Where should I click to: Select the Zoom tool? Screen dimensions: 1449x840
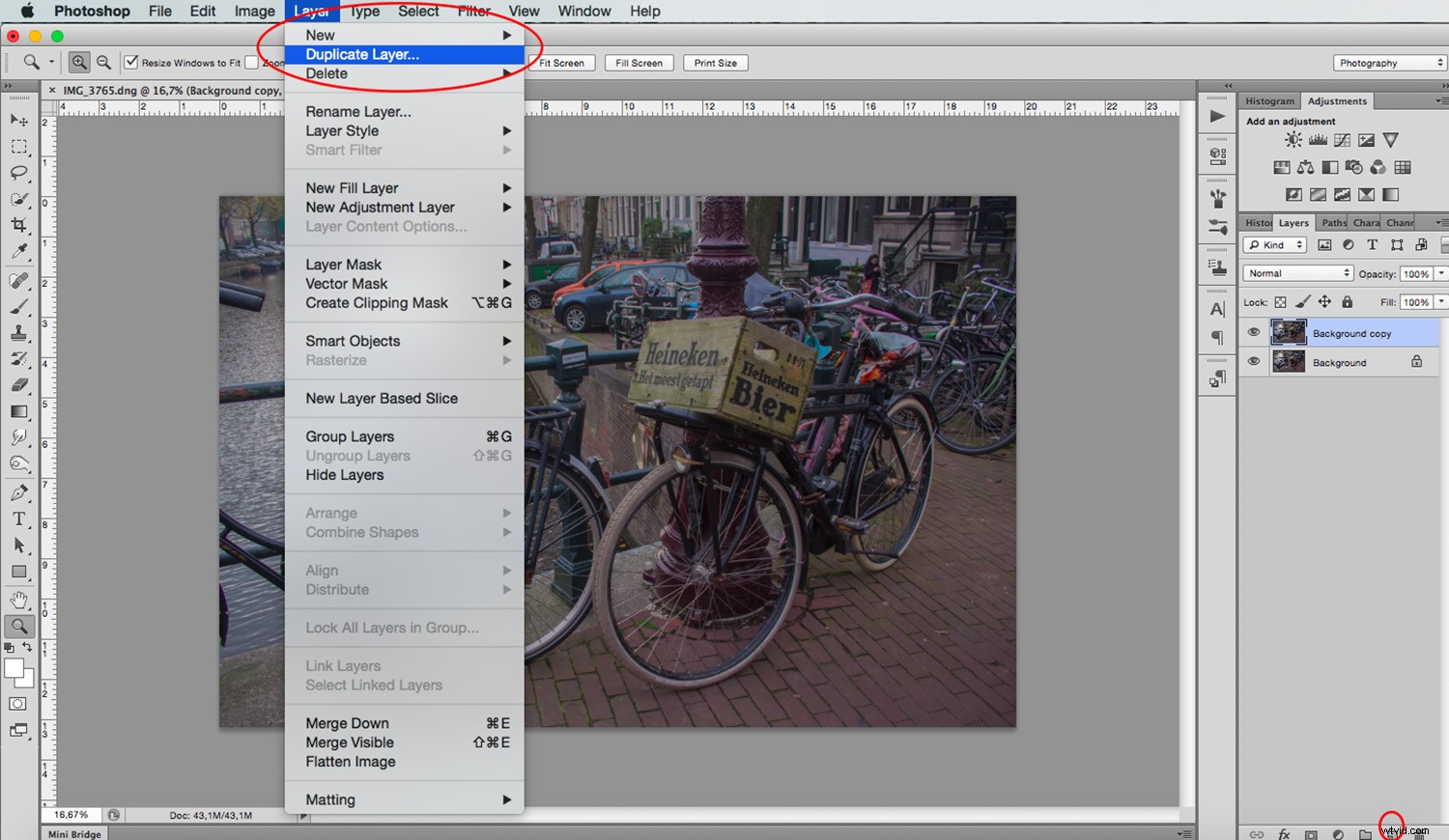[20, 625]
